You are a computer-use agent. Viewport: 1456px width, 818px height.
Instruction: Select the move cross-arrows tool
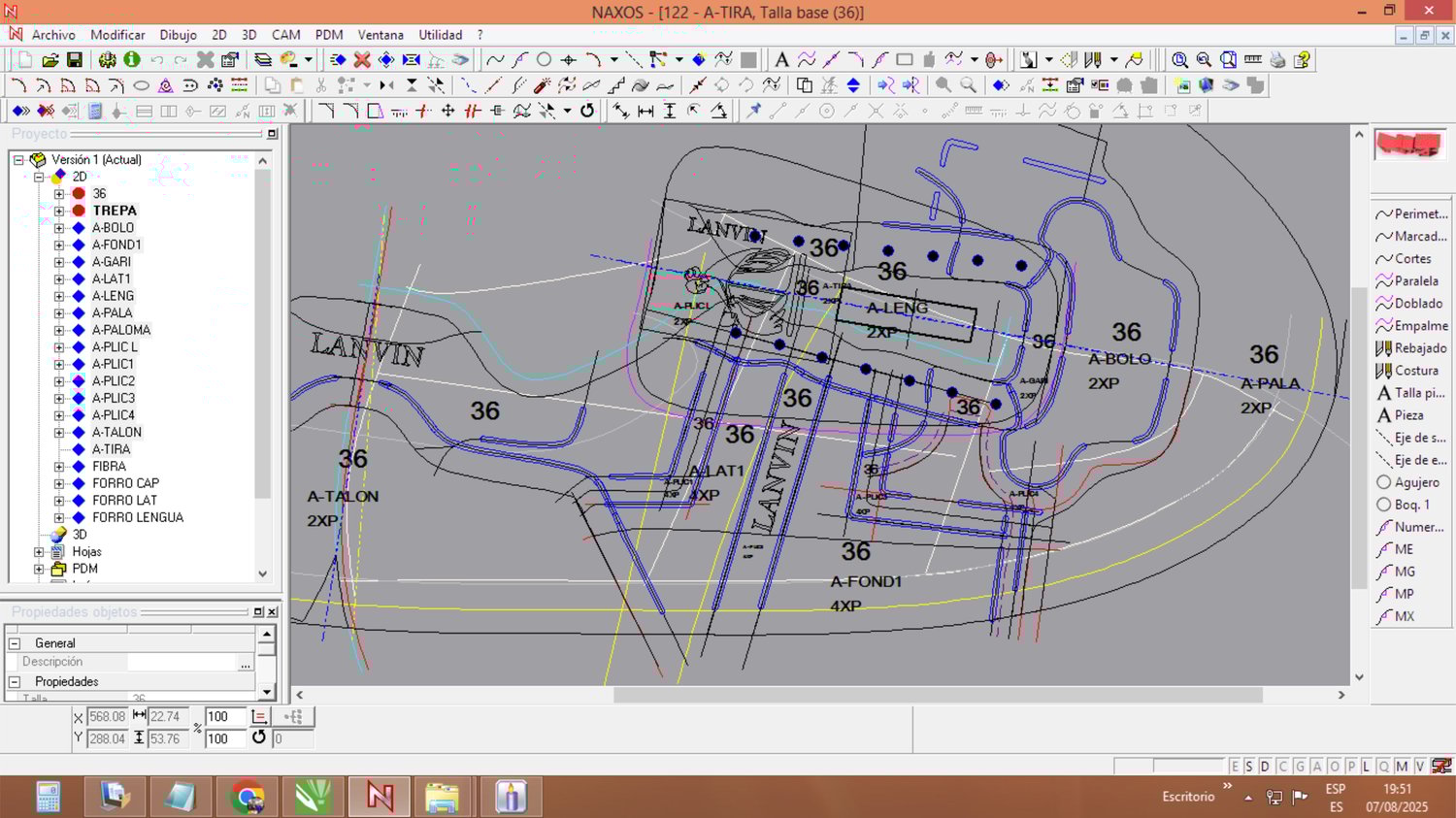point(447,111)
